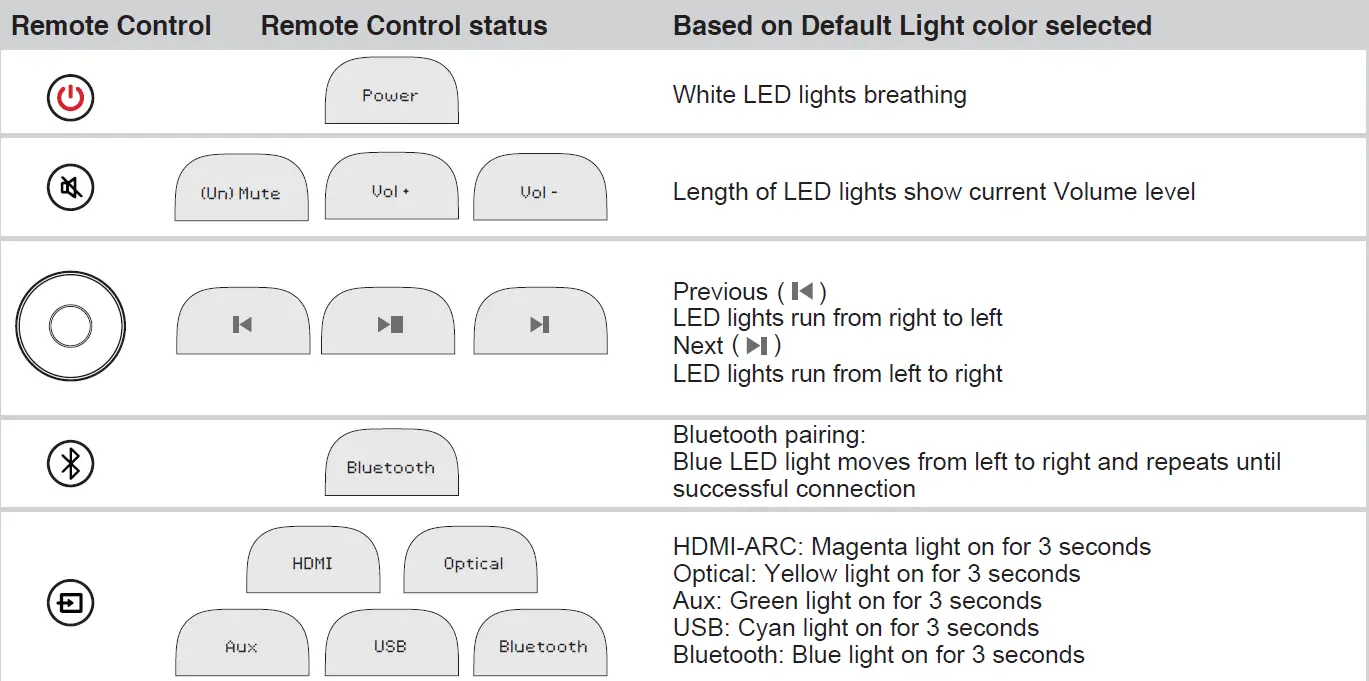Click the circular play dial icon

click(70, 327)
